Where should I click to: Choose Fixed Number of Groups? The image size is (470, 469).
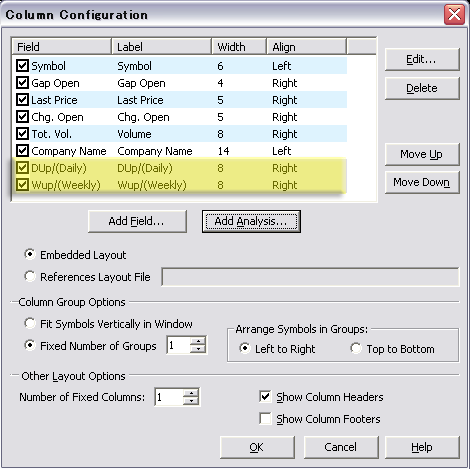[30, 345]
